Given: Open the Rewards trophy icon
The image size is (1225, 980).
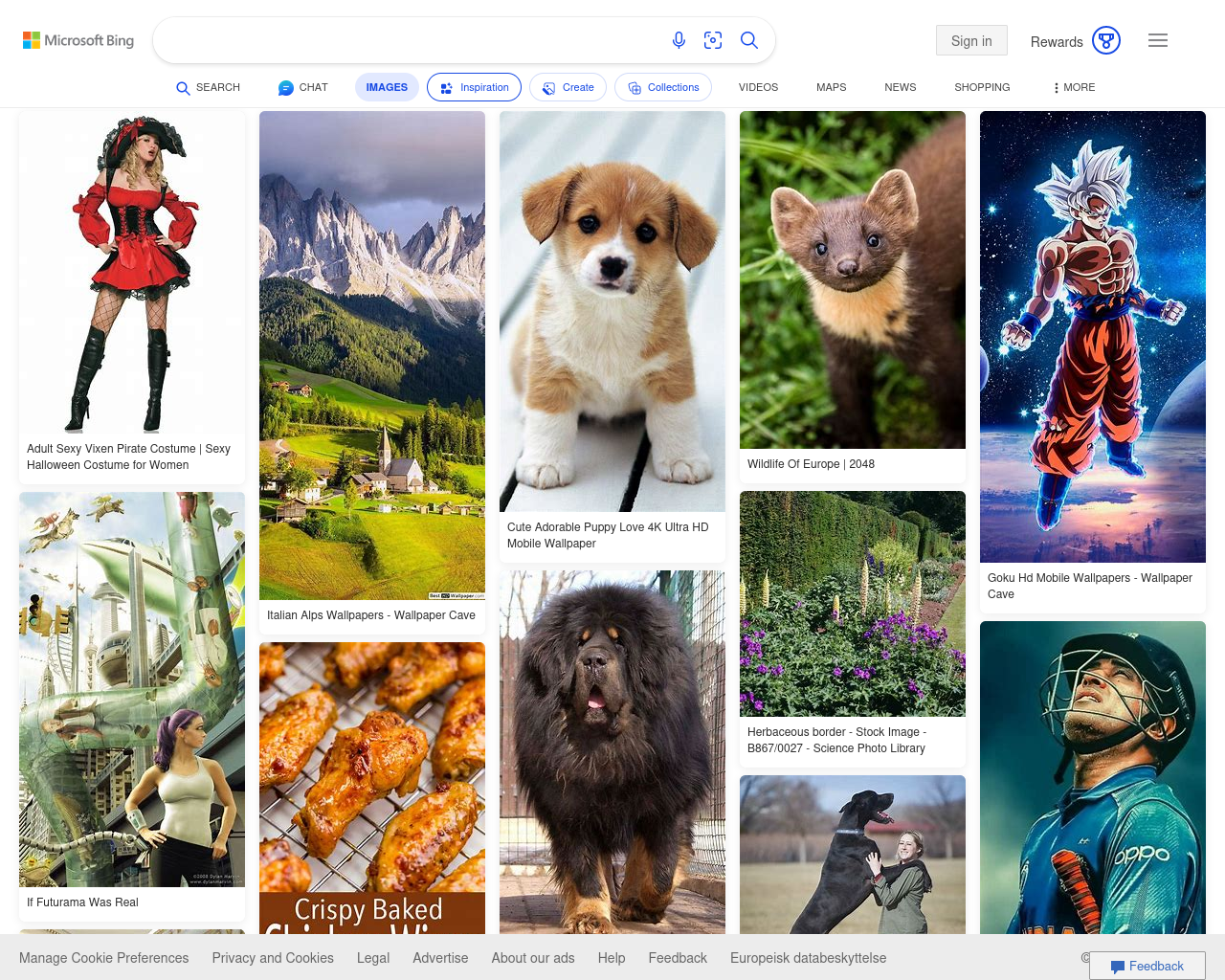Looking at the screenshot, I should coord(1105,40).
